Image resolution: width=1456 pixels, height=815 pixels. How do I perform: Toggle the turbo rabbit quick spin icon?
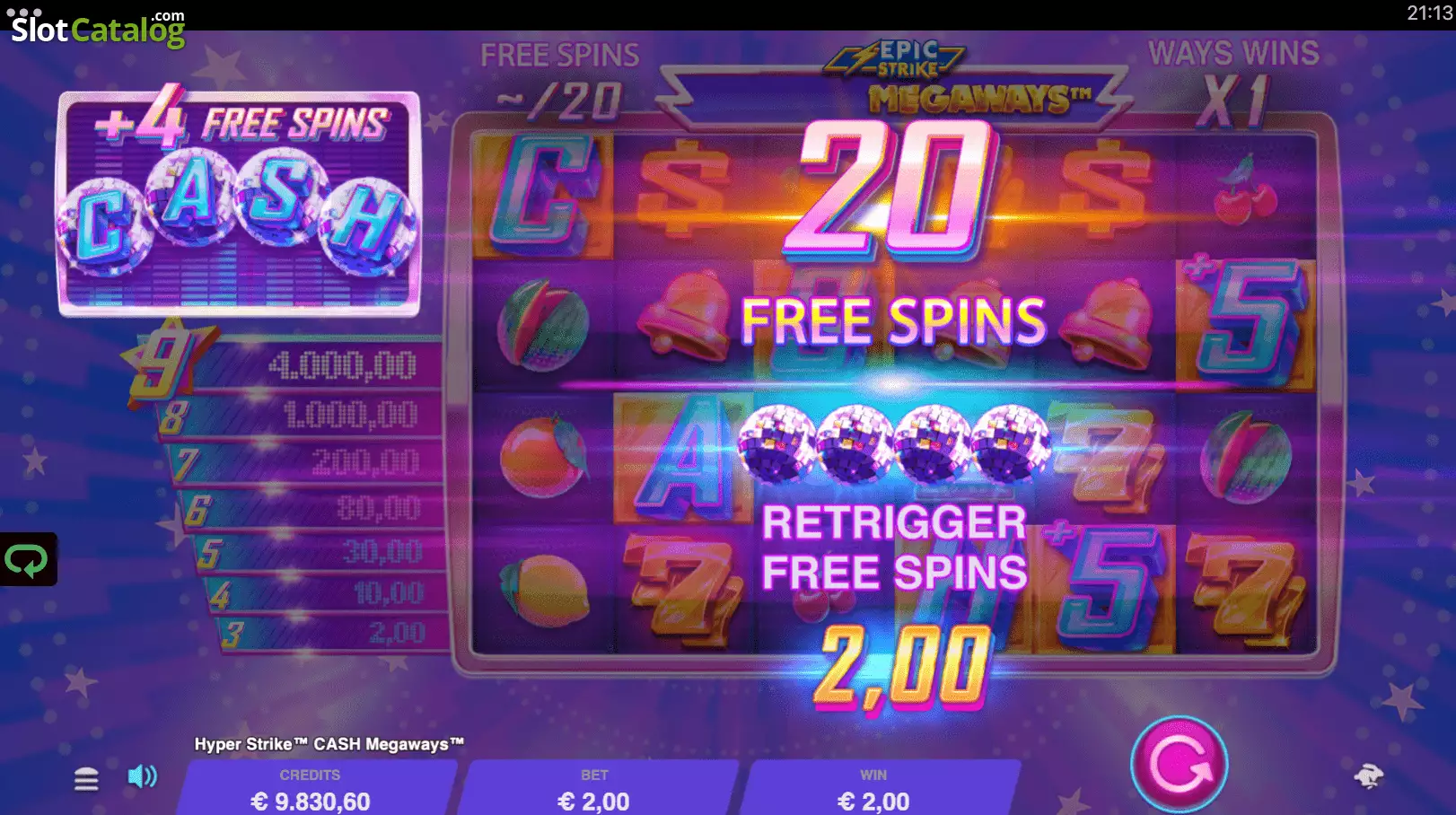1369,776
